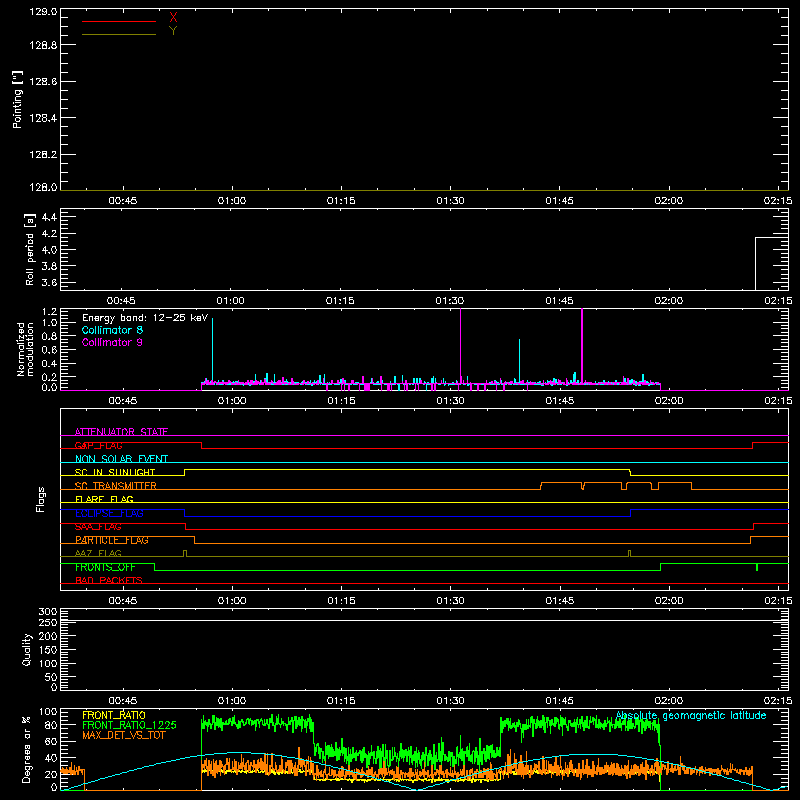Select the NON_SOLAR_EVENT flag label
This screenshot has width=800, height=800.
[121, 459]
